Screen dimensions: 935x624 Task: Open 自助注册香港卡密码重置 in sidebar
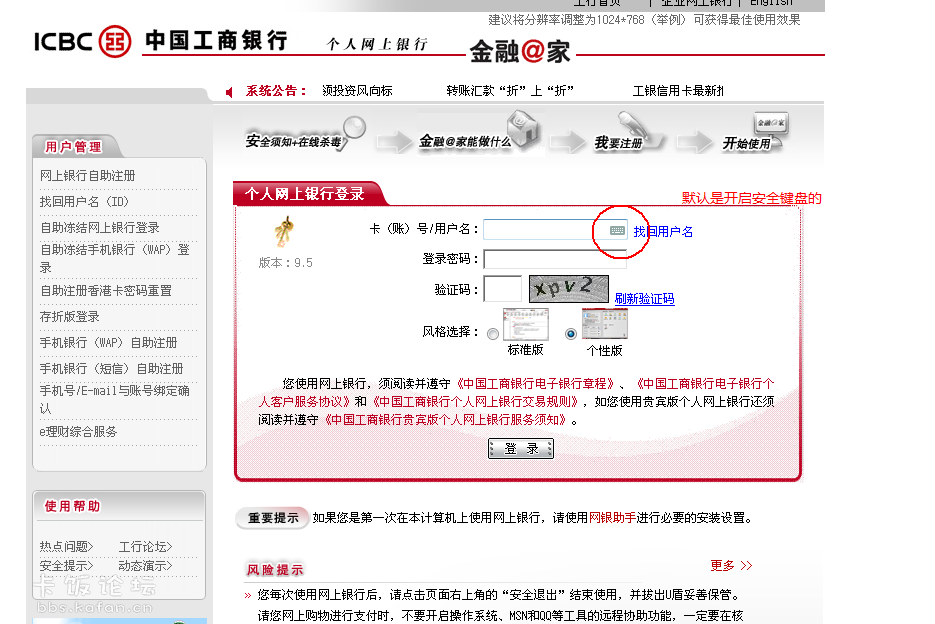pyautogui.click(x=106, y=291)
